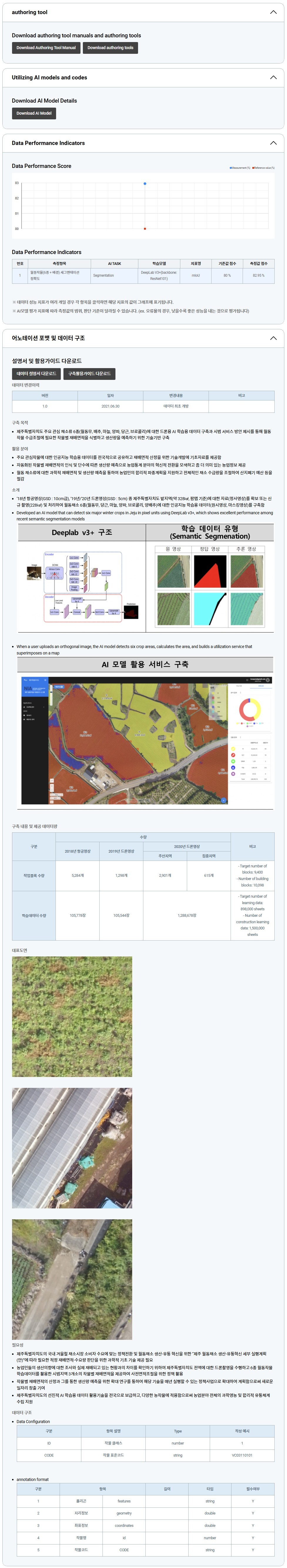This screenshot has width=287, height=1568.
Task: Select the Segmentation cell in the indicators table
Action: tap(103, 275)
